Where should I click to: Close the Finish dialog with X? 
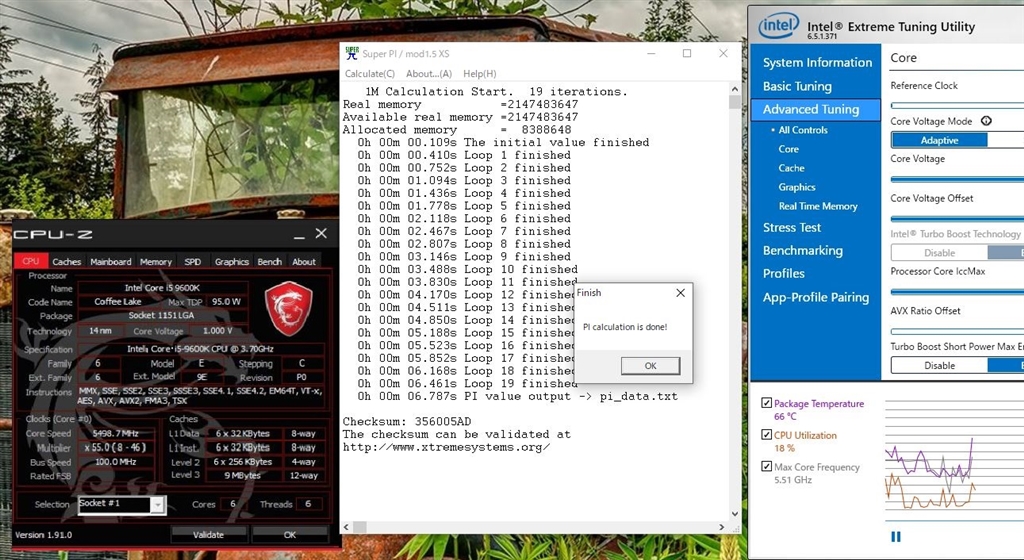(680, 293)
